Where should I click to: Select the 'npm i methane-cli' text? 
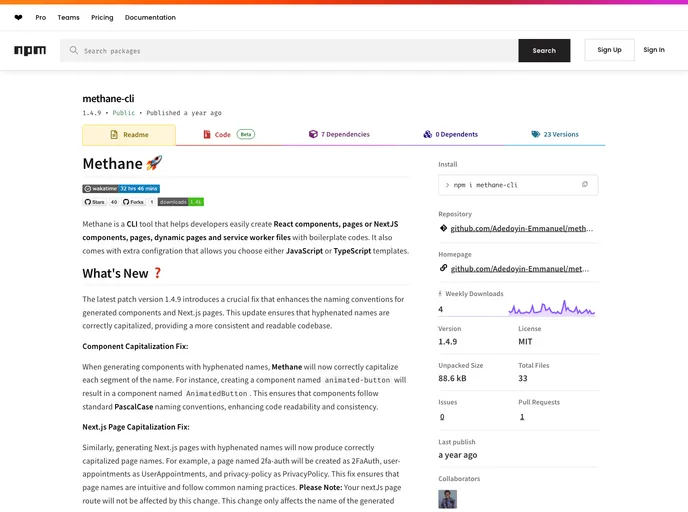[x=486, y=185]
